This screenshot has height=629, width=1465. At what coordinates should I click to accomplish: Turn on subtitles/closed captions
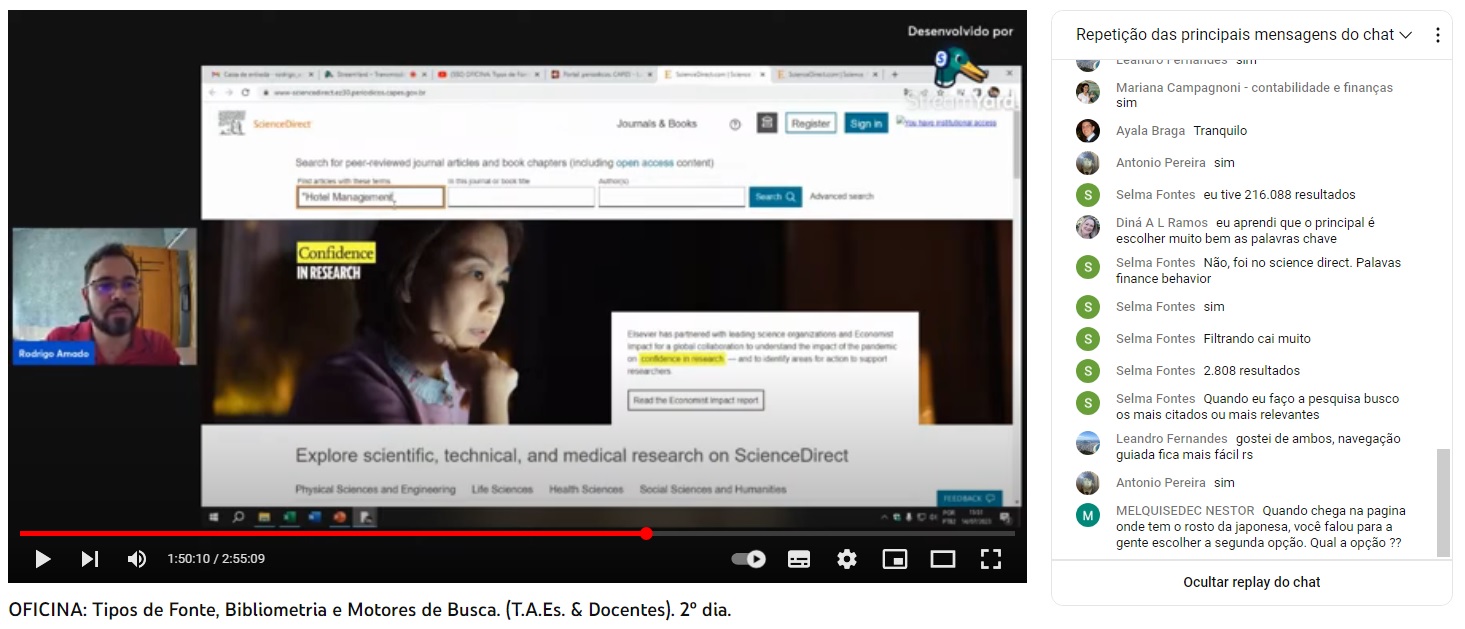[x=799, y=559]
